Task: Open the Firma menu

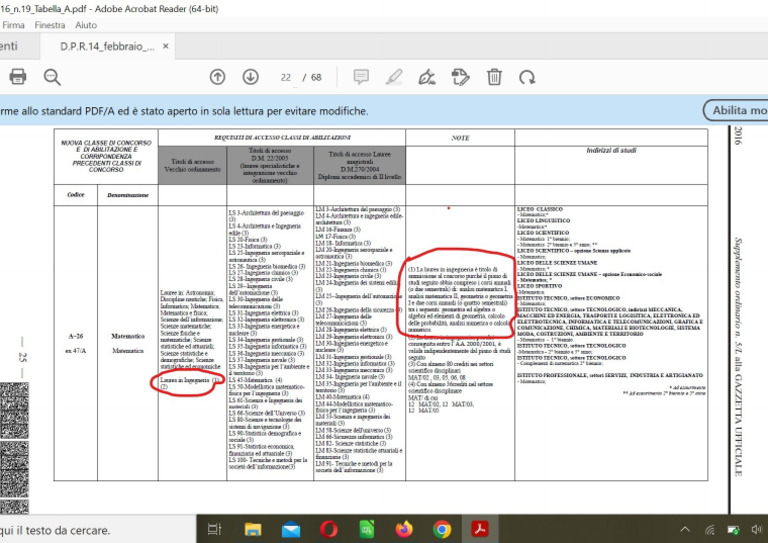Action: 14,25
